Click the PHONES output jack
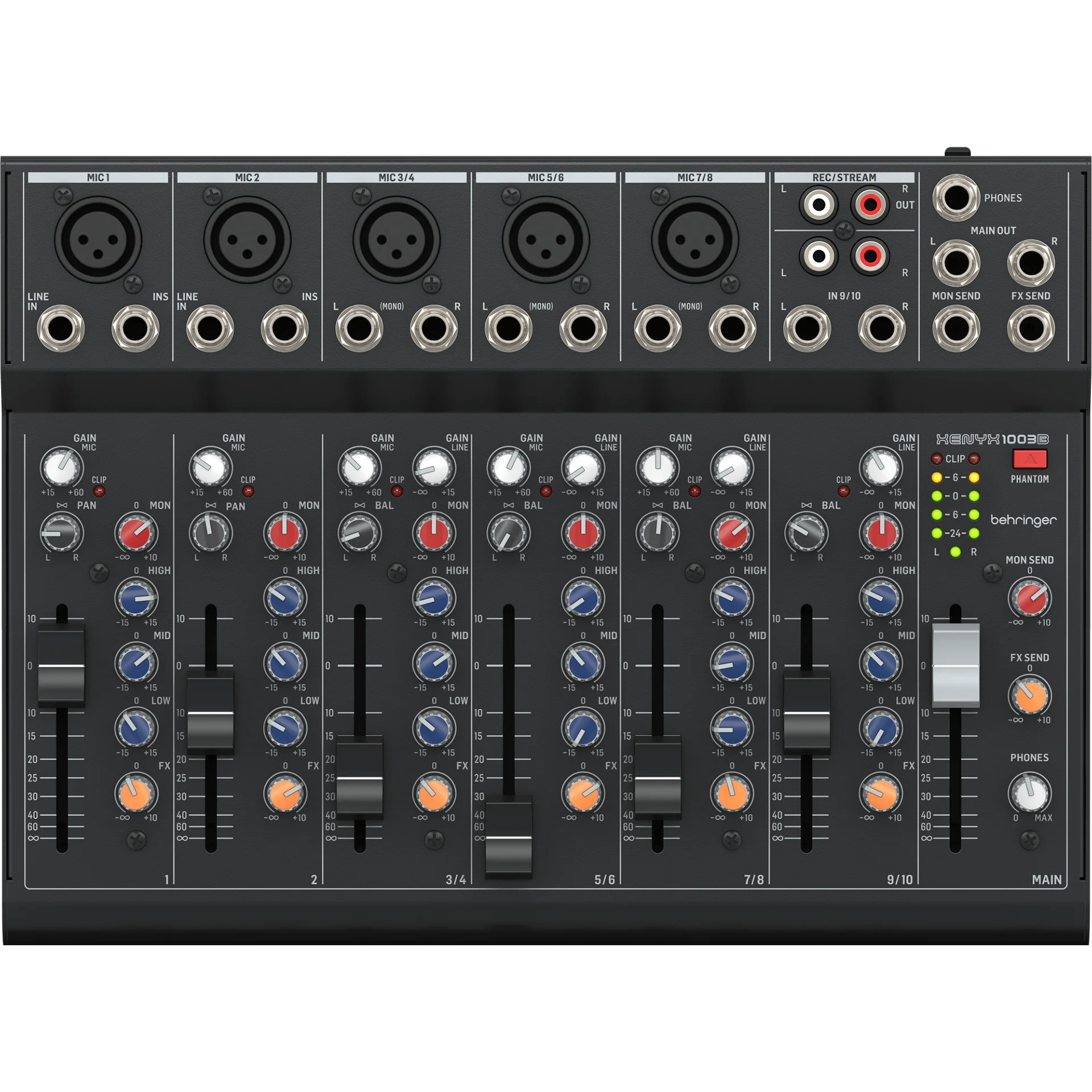 956,198
